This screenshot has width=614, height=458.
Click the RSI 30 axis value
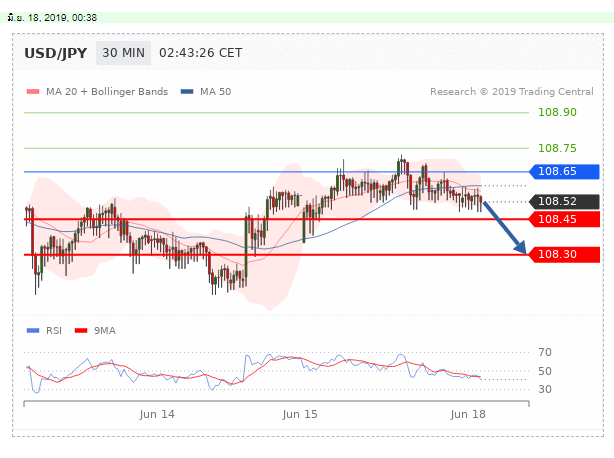coord(545,389)
